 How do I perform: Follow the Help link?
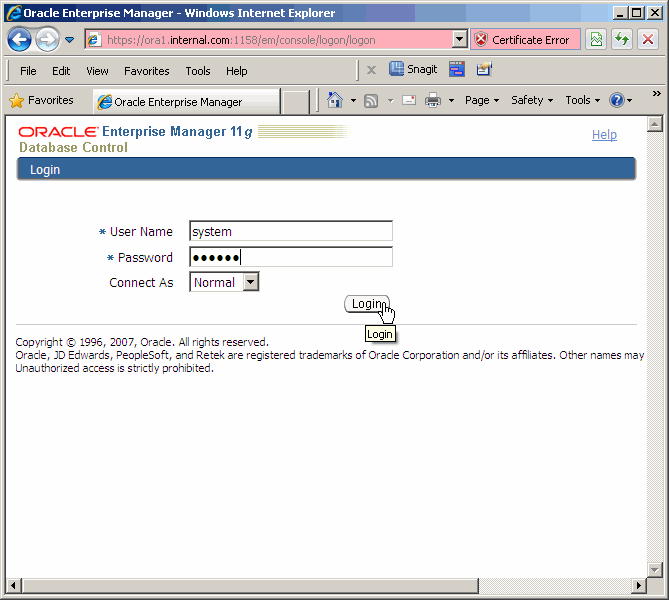pos(604,135)
